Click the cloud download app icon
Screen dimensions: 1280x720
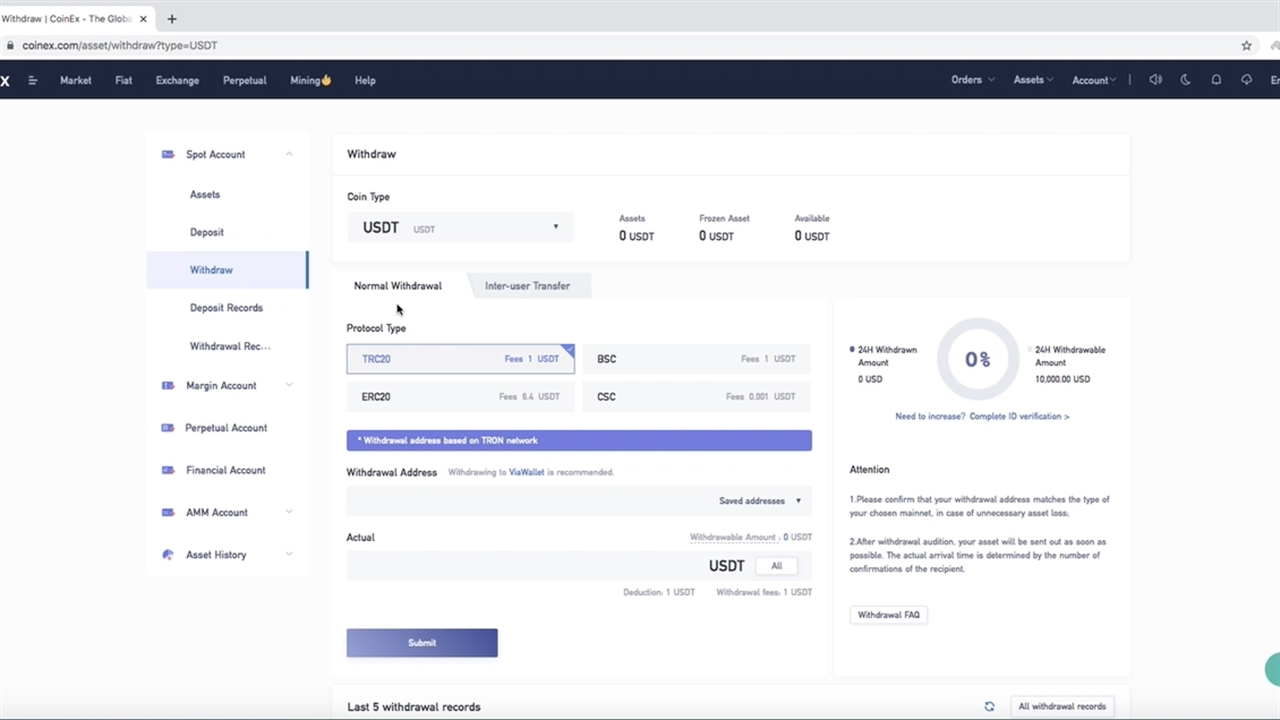coord(1246,80)
